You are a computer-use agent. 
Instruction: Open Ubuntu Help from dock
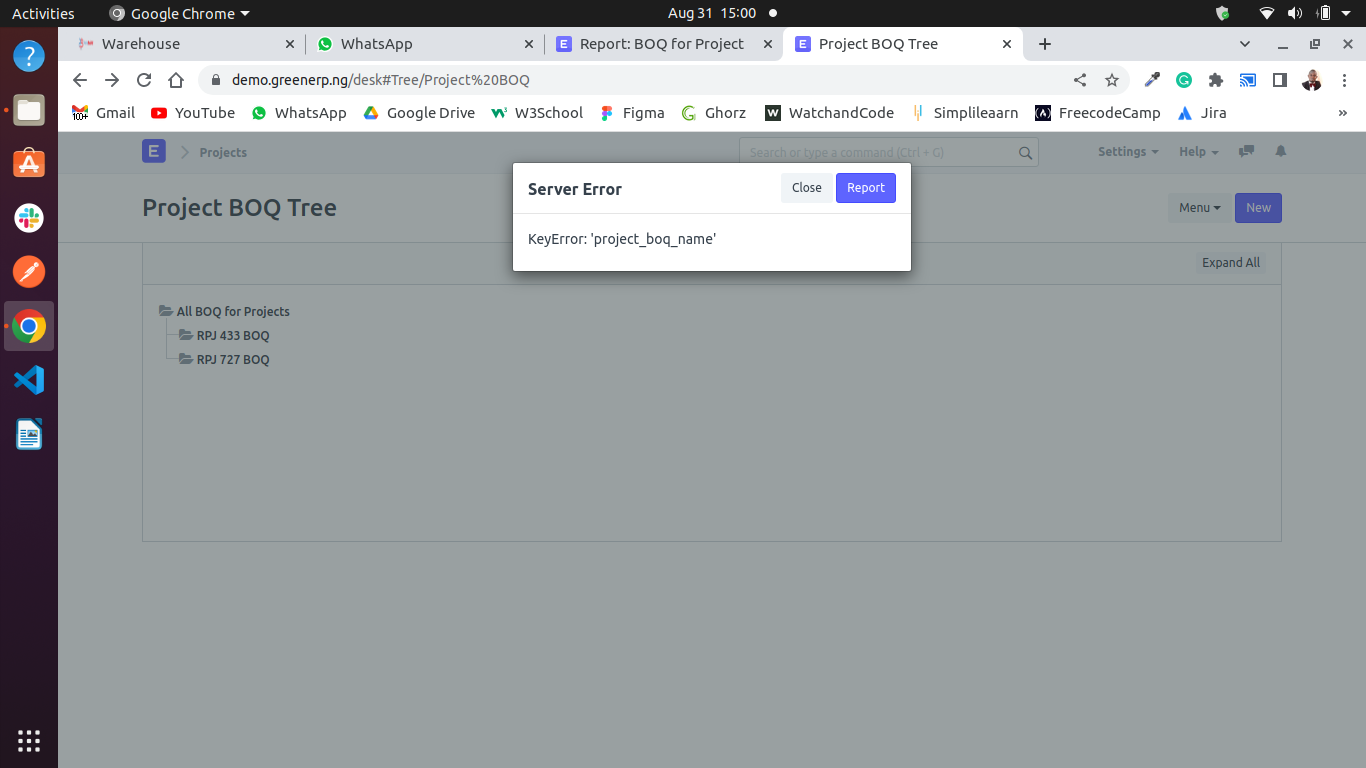(29, 55)
